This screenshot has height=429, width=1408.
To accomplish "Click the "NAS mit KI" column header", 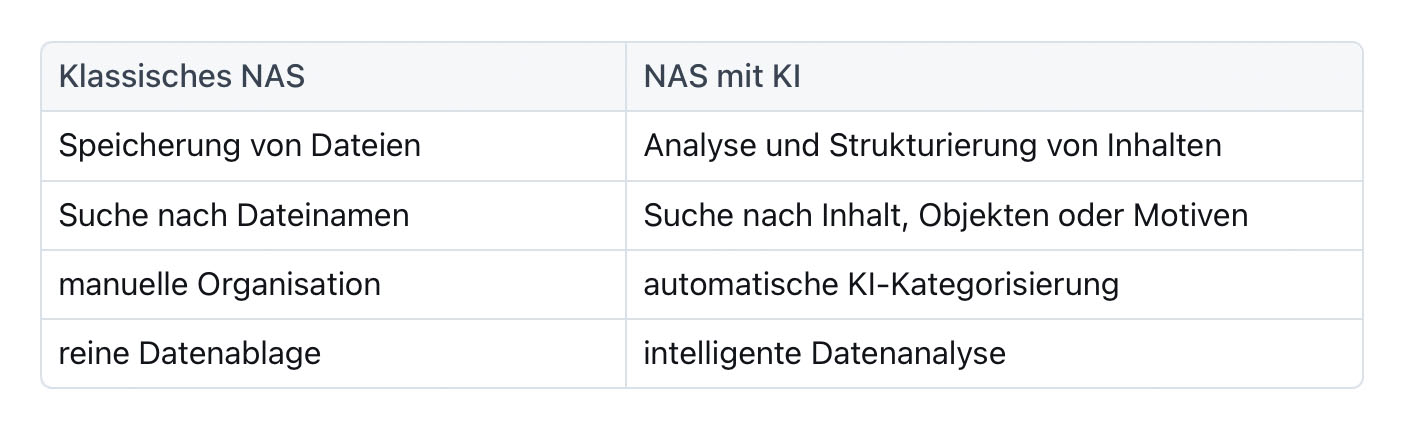I will 721,77.
